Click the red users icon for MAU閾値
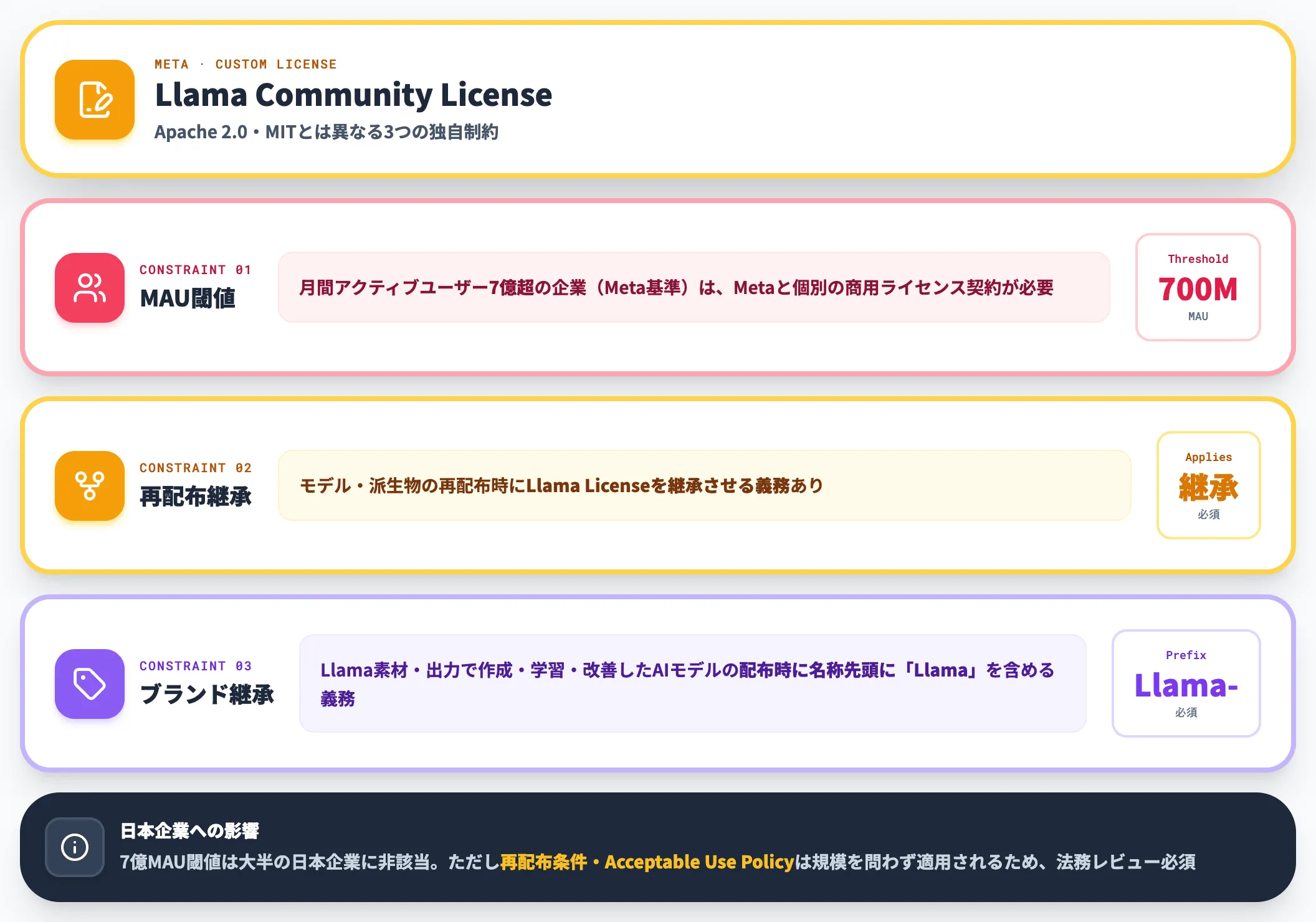This screenshot has height=922, width=1316. 90,288
